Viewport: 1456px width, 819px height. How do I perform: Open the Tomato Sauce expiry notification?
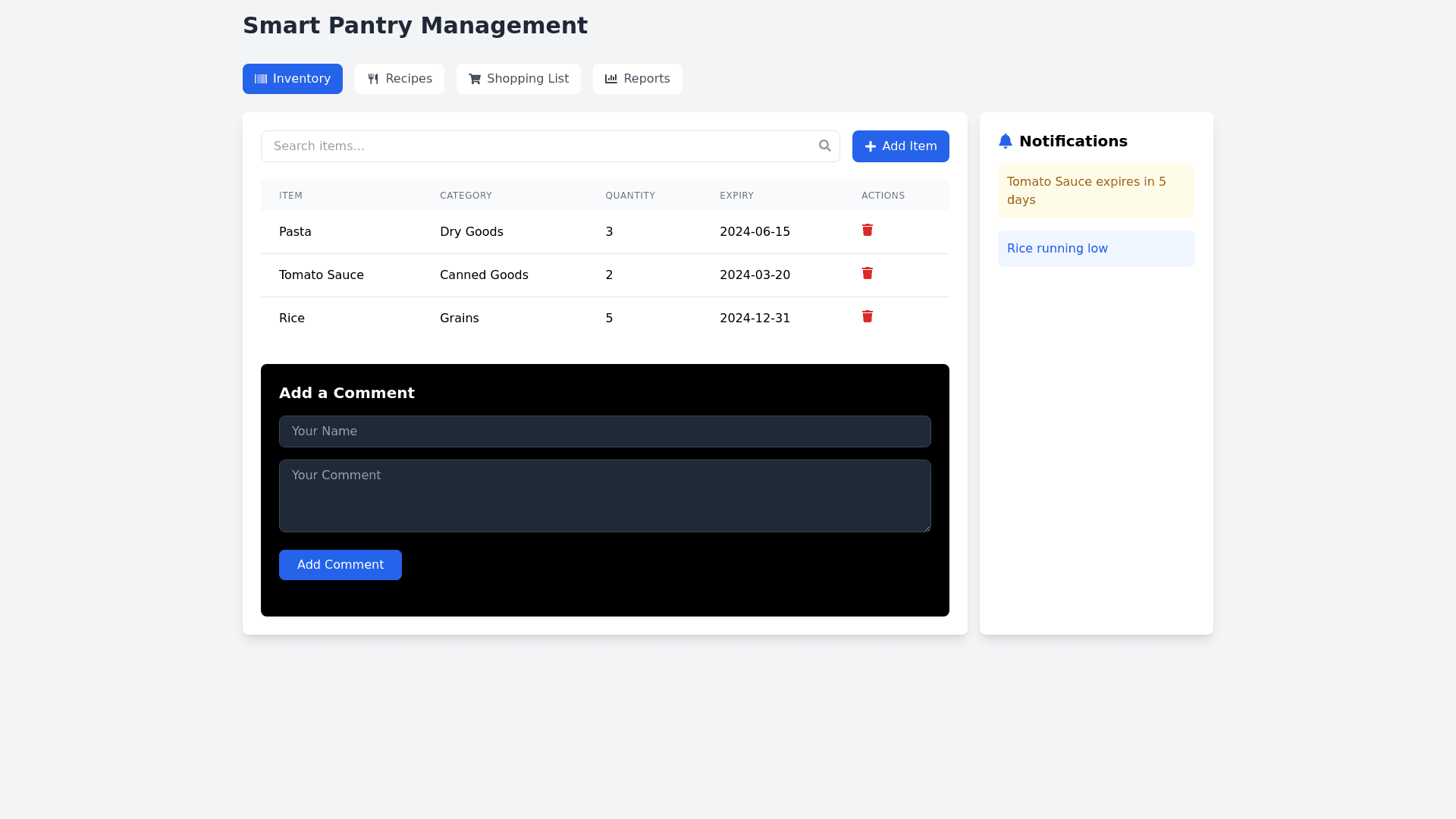[1096, 191]
